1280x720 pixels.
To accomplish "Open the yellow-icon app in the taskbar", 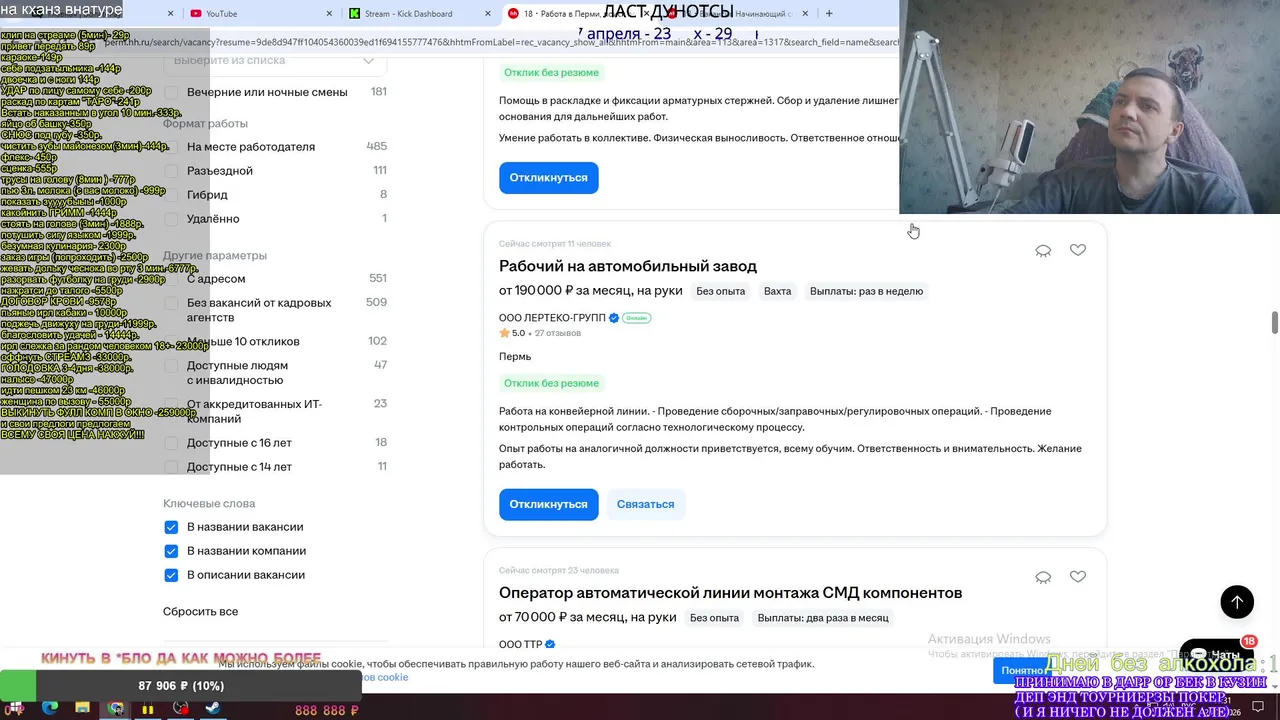I will (x=148, y=708).
